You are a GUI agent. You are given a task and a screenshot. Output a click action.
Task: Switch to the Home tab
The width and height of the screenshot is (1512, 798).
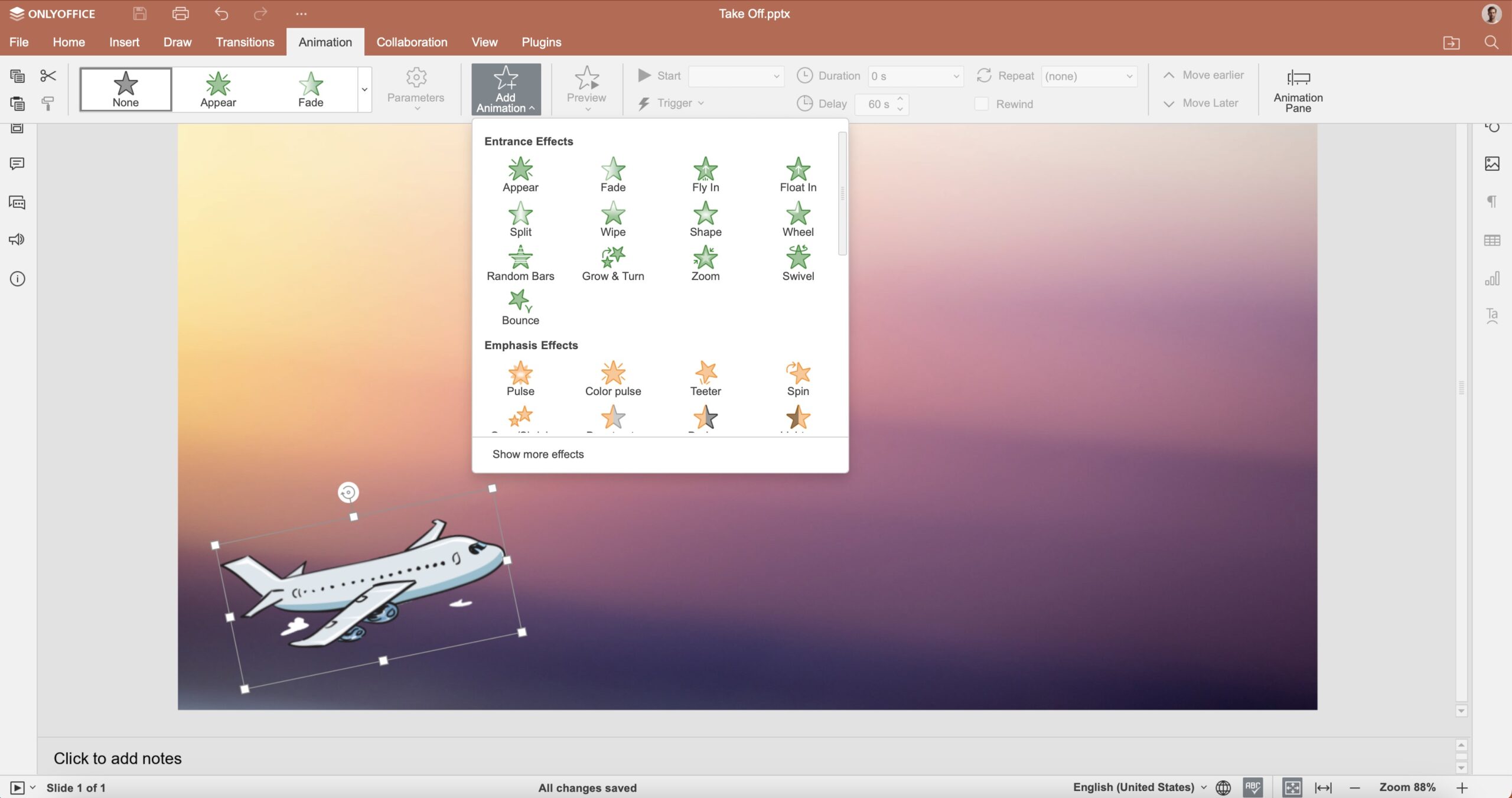coord(69,42)
